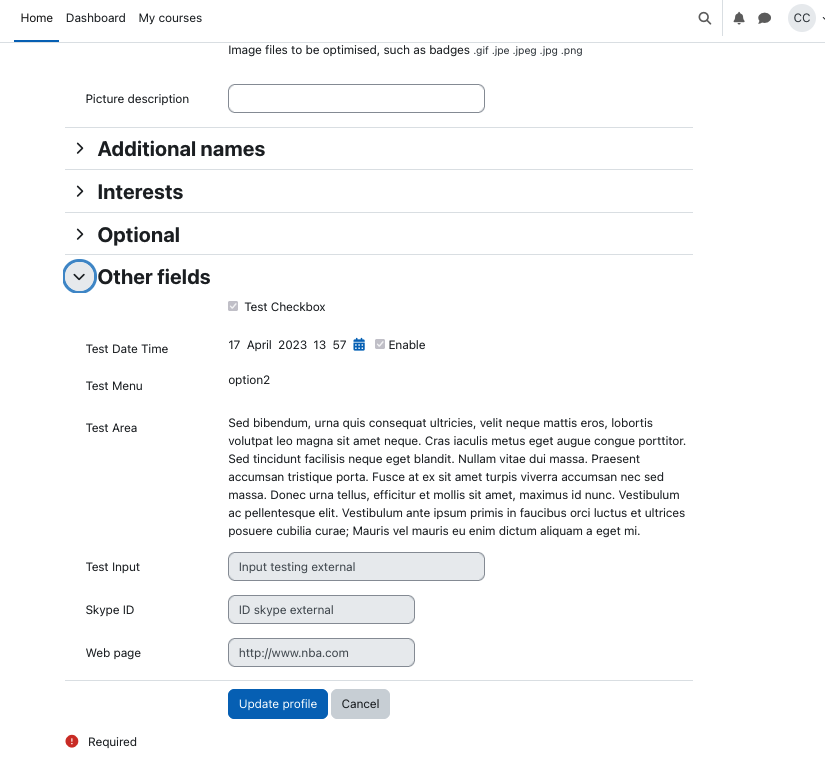Collapse the Other fields section
Screen dimensions: 825x763
click(x=79, y=276)
